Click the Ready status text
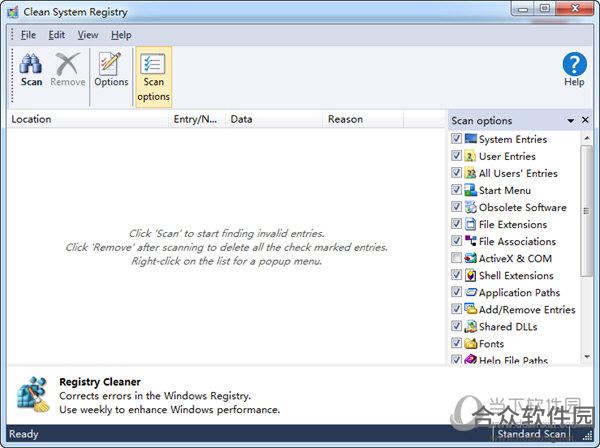Viewport: 600px width, 448px height. pyautogui.click(x=24, y=434)
